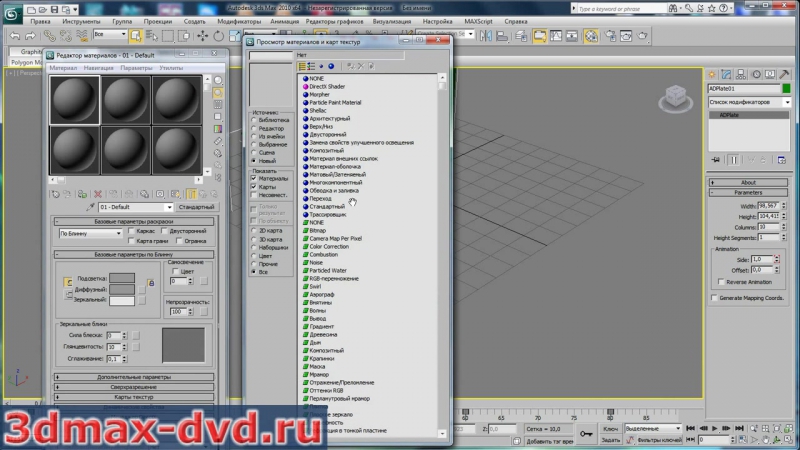This screenshot has height=450, width=800.
Task: Select the Сцена source radio button
Action: (x=254, y=153)
